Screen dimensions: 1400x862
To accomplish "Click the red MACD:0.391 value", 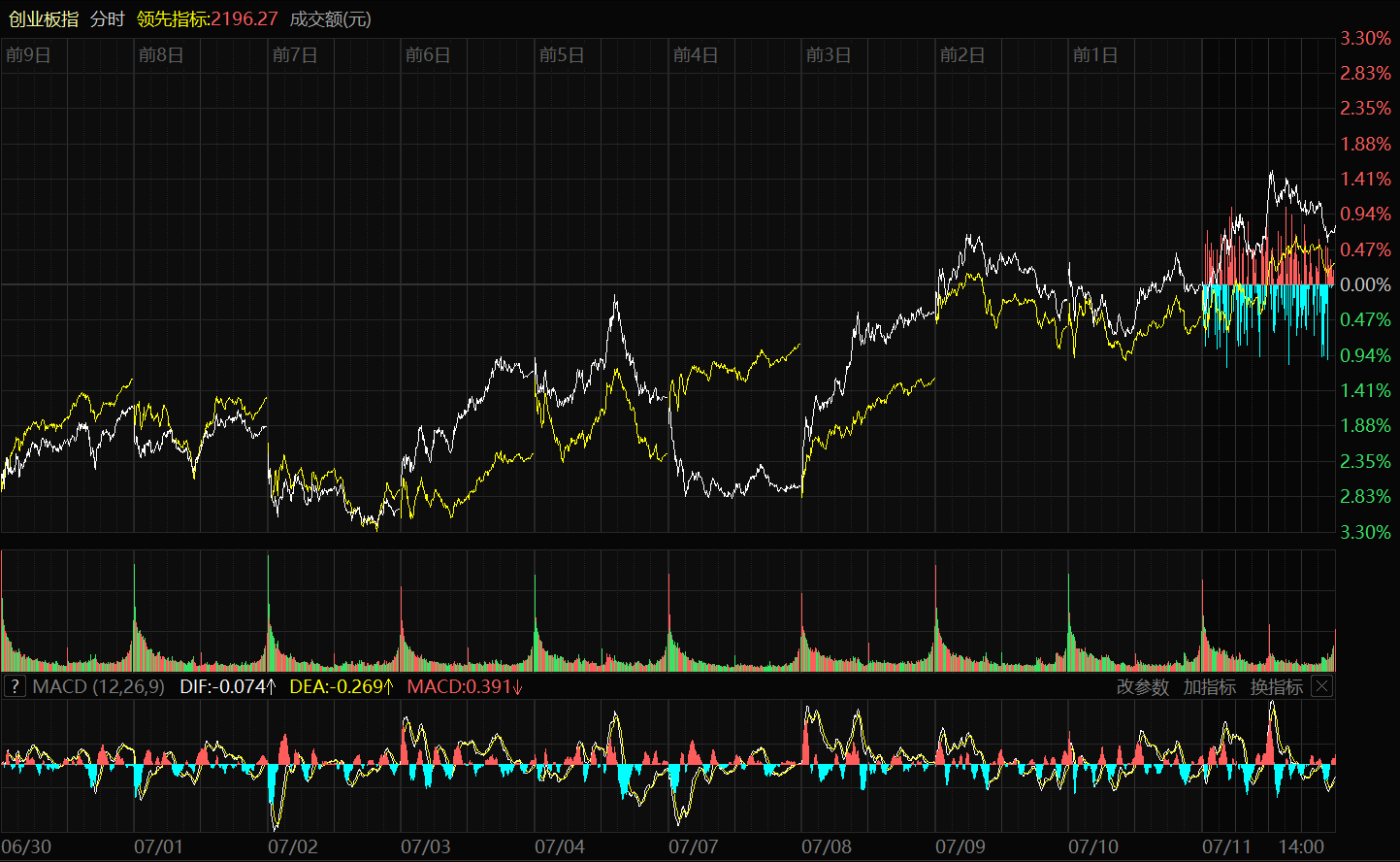I will click(x=465, y=687).
